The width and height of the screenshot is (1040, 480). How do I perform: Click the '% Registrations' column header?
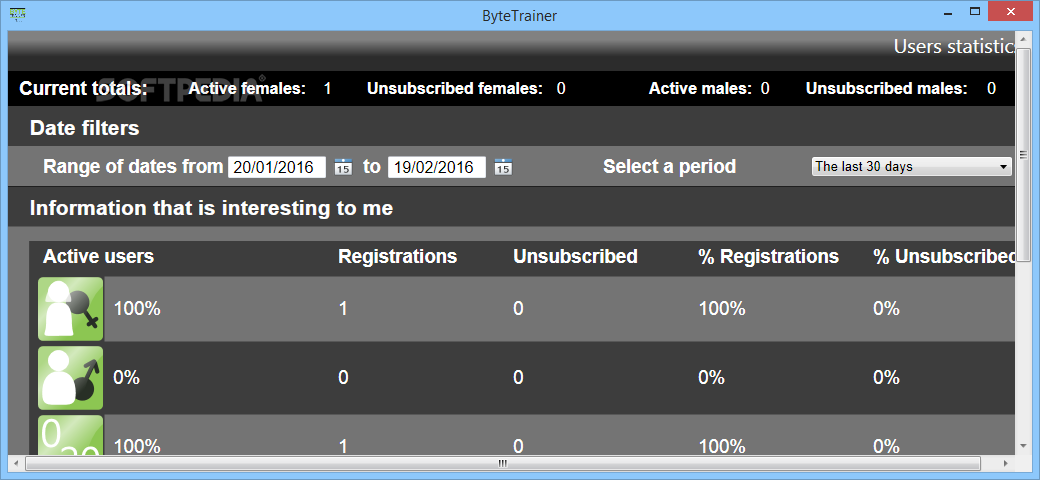click(x=769, y=257)
